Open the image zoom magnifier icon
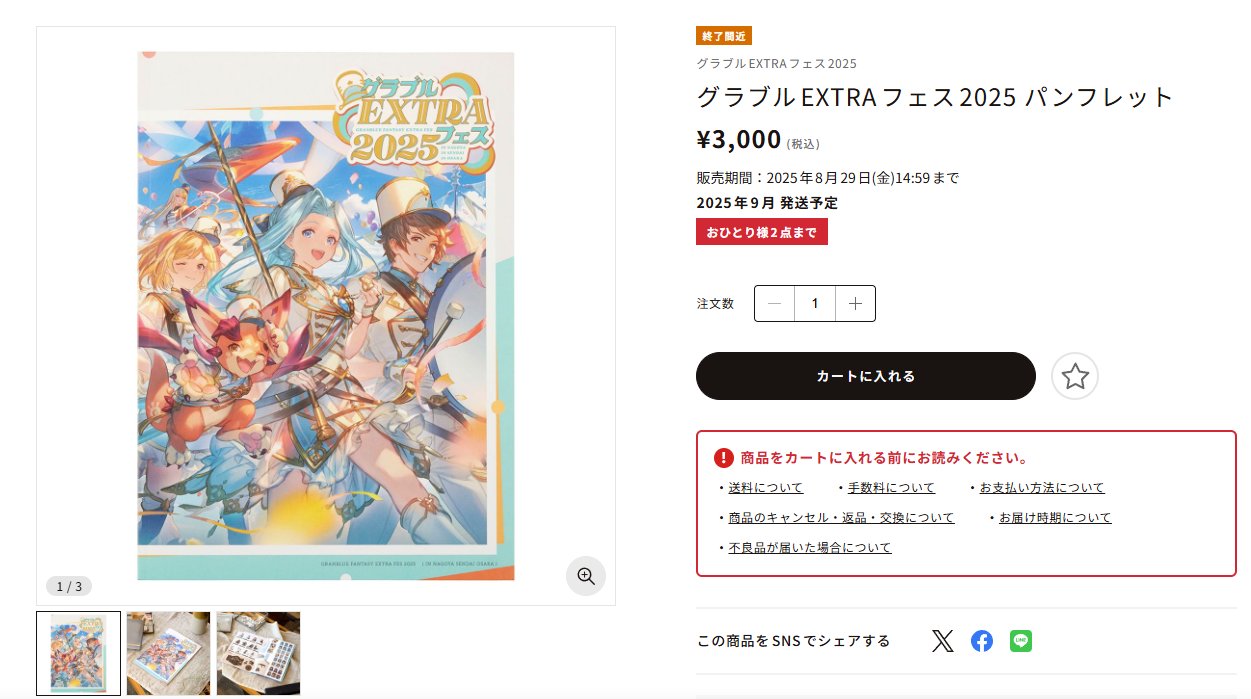 (585, 576)
